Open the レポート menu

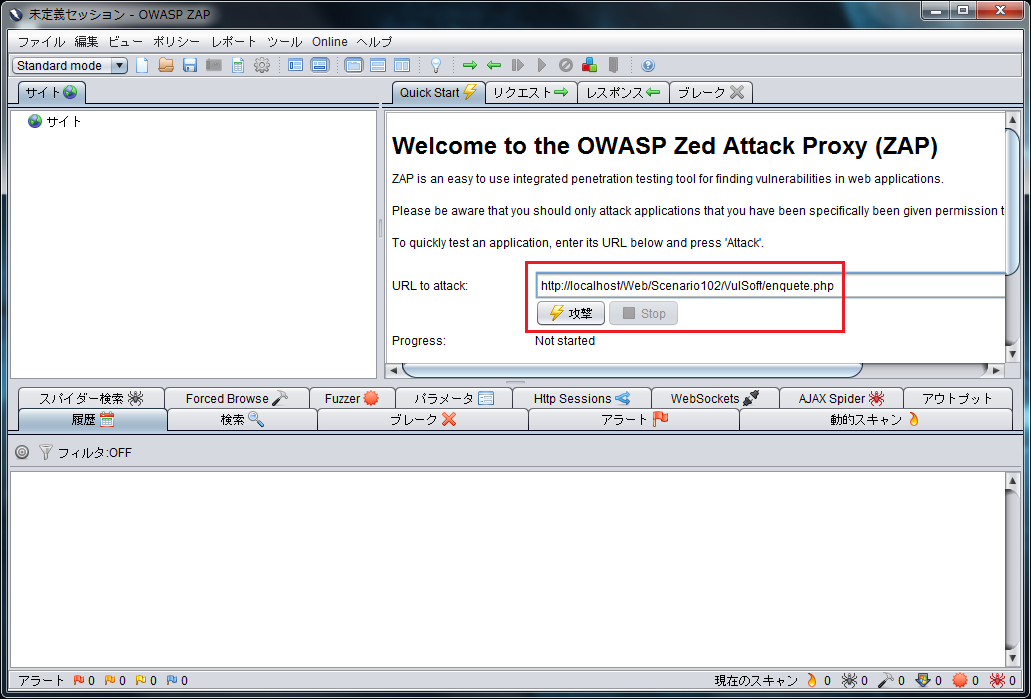tap(233, 42)
